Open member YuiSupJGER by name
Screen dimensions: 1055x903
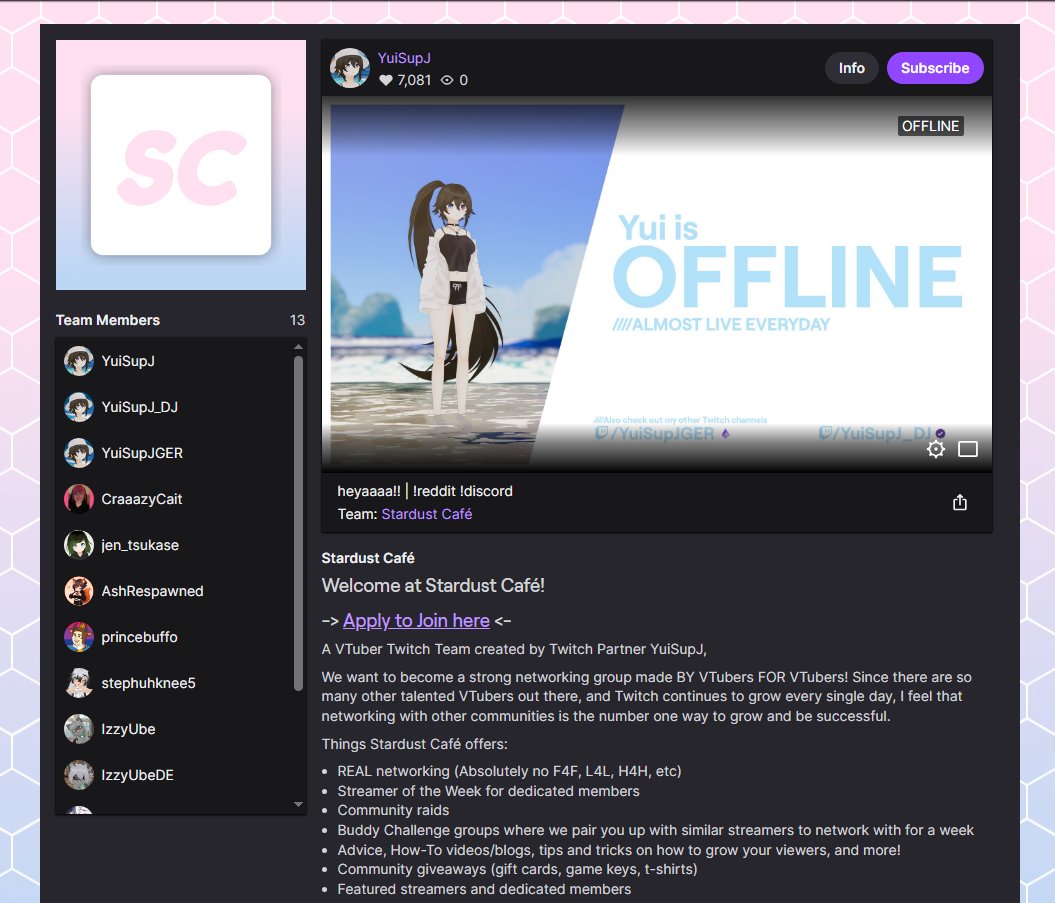click(x=142, y=453)
